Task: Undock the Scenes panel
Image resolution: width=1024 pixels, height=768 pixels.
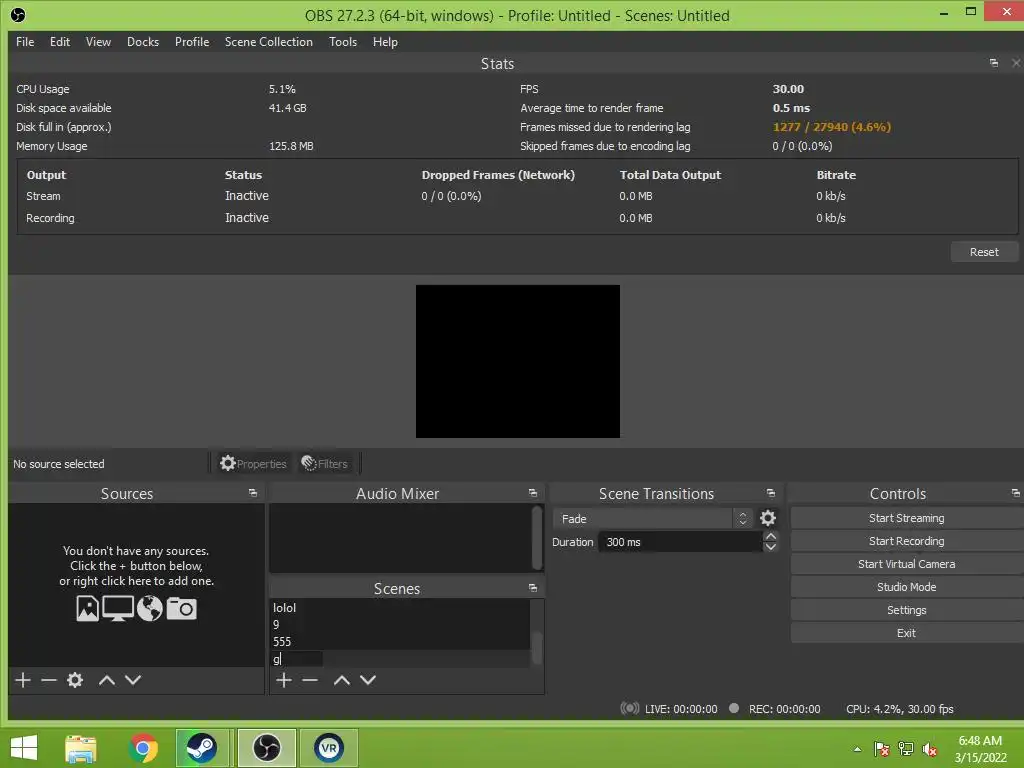Action: click(533, 588)
